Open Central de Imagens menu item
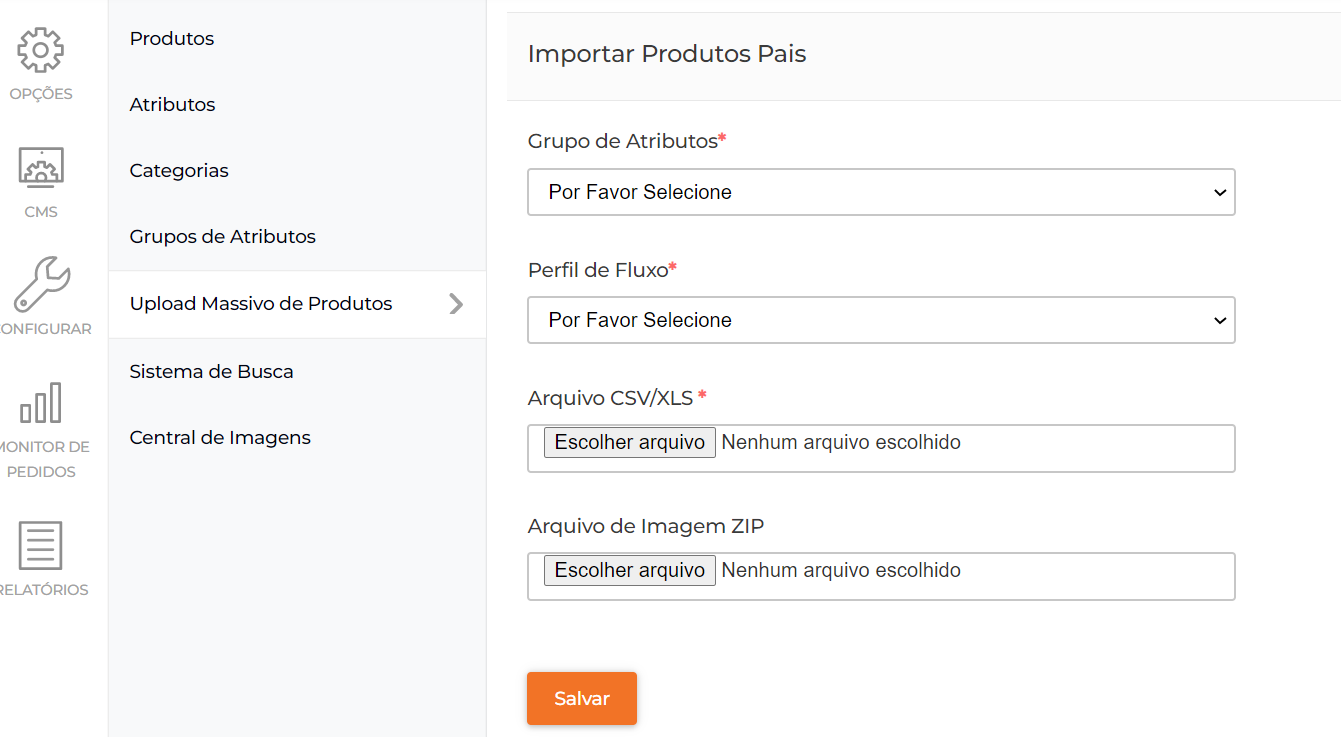Viewport: 1341px width, 737px height. [220, 438]
